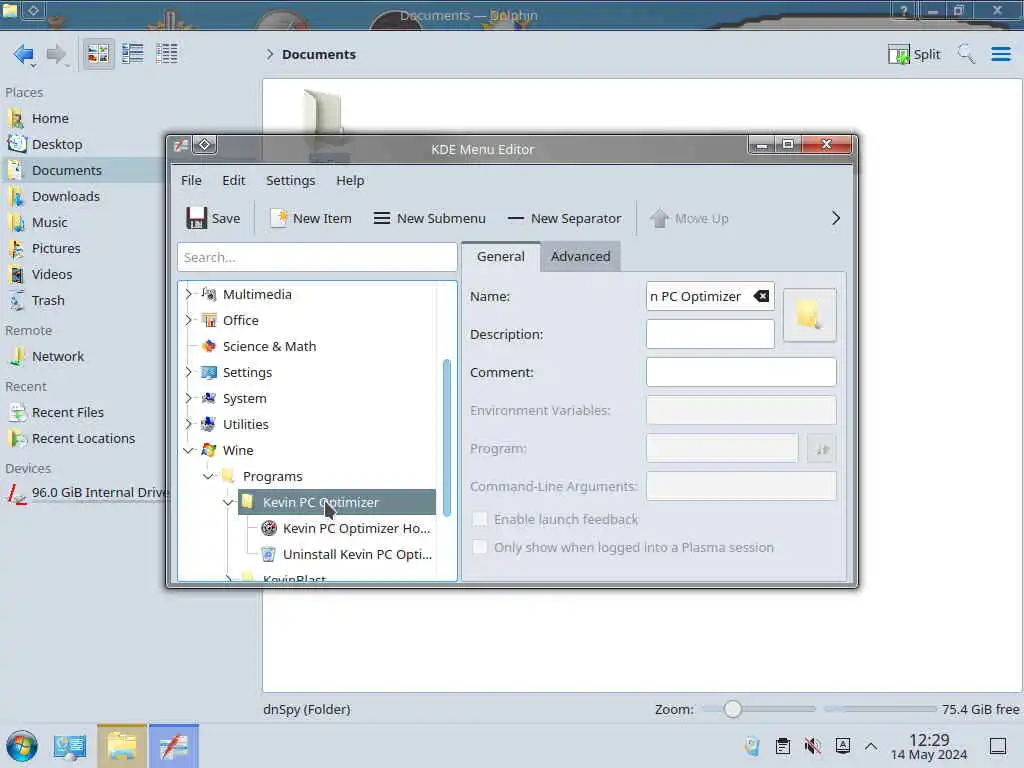Select the Multimedia category icon
1024x768 pixels.
click(x=209, y=295)
